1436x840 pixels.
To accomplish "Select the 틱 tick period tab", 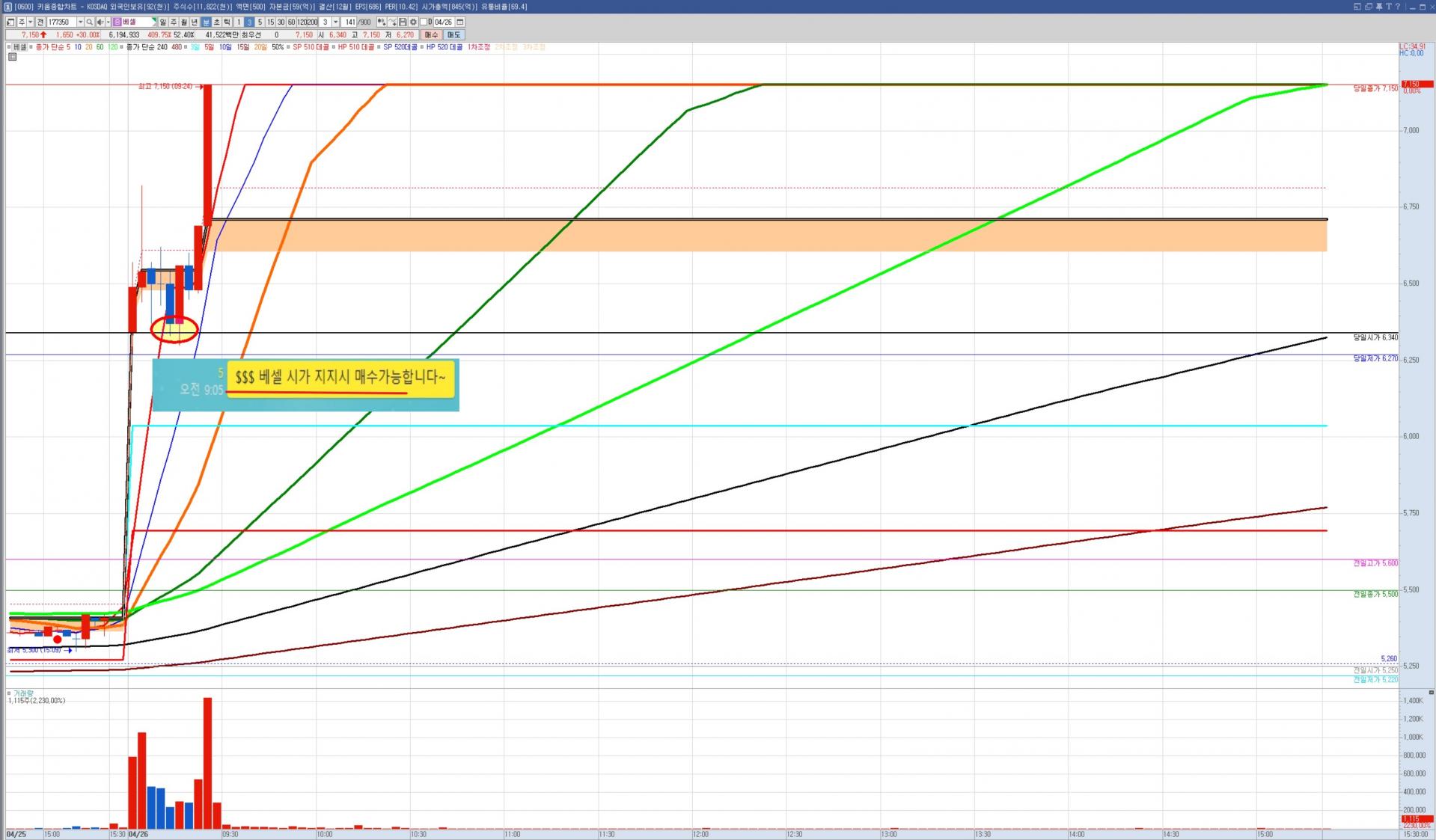I will click(x=227, y=22).
